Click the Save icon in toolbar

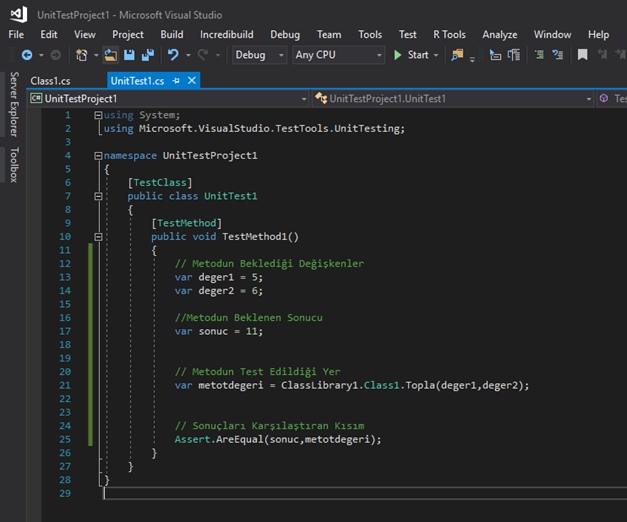129,55
